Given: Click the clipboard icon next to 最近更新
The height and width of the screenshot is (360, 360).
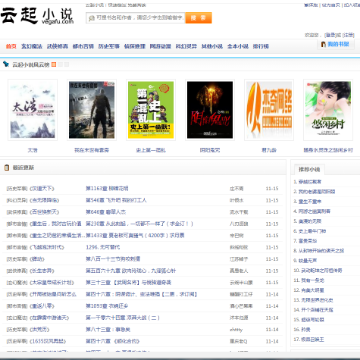Looking at the screenshot, I should (x=6, y=168).
